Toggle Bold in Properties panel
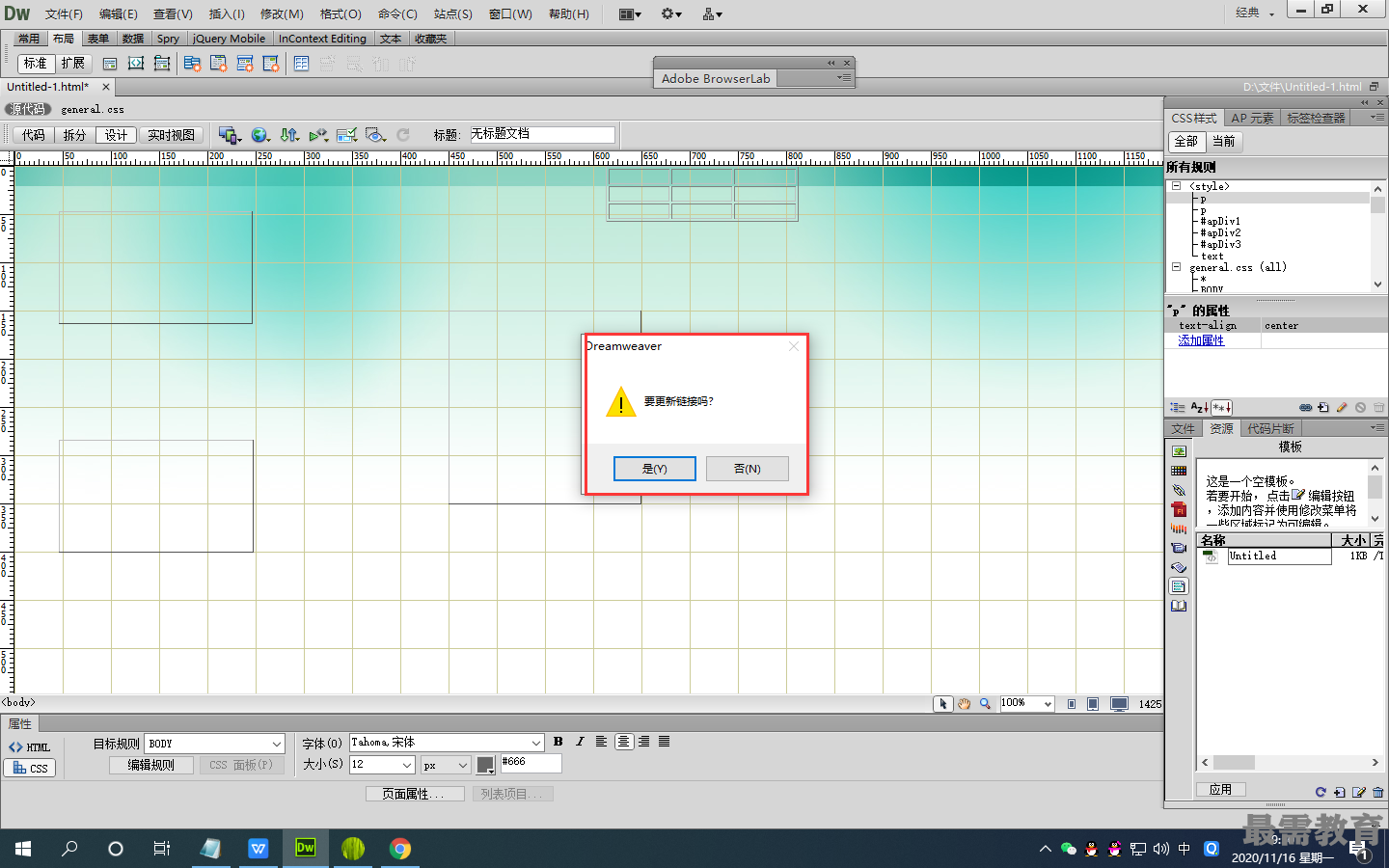The image size is (1389, 868). (558, 742)
